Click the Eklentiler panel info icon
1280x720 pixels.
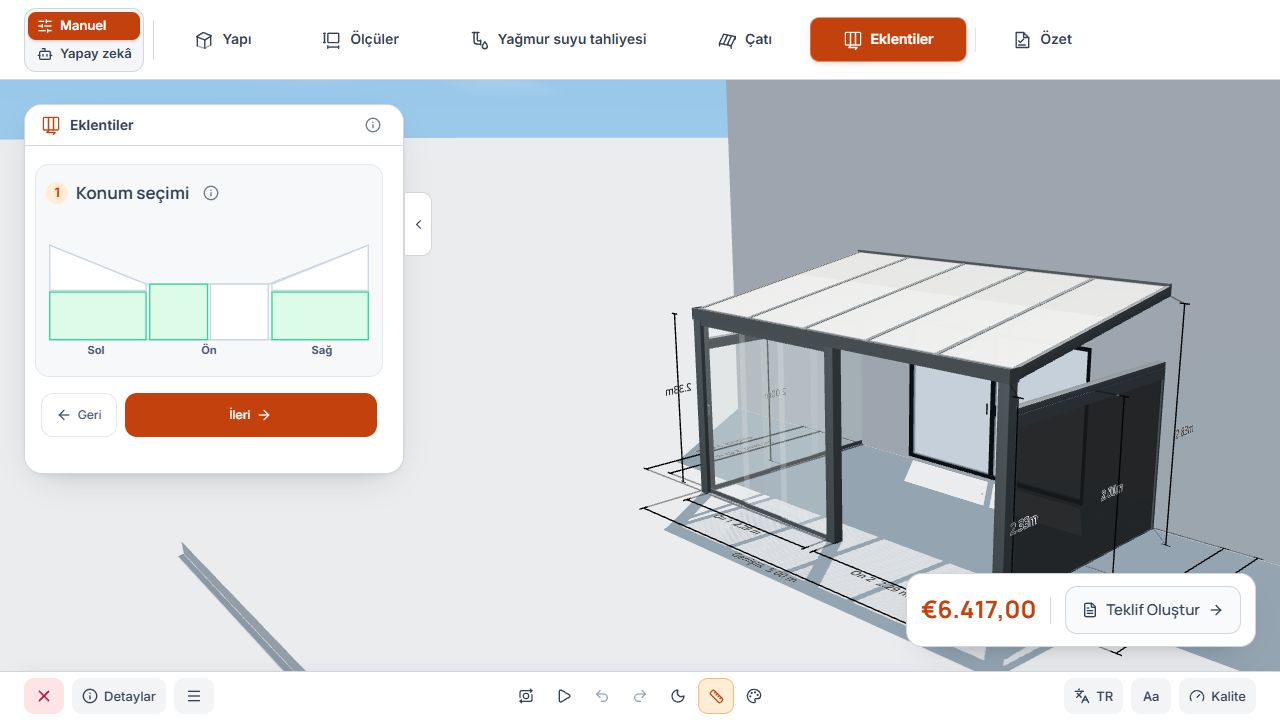point(373,125)
